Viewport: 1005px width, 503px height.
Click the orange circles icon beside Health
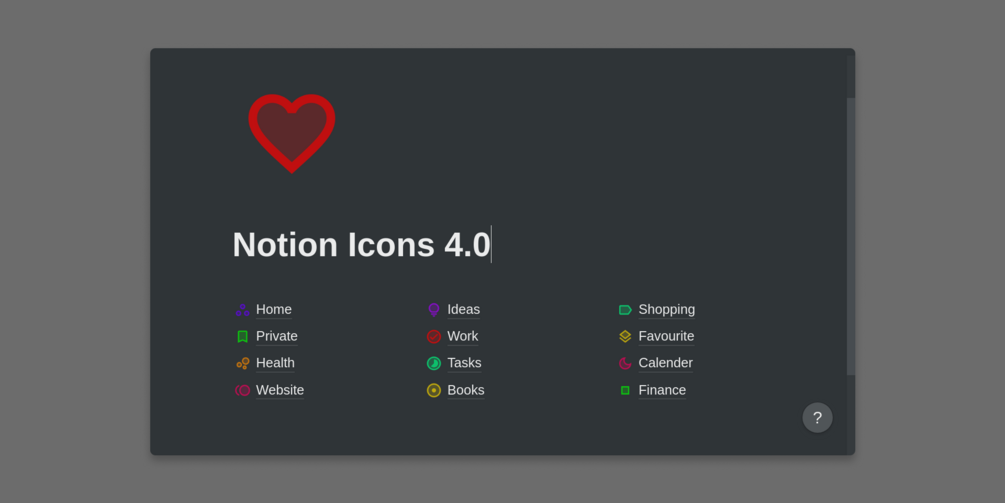click(242, 363)
